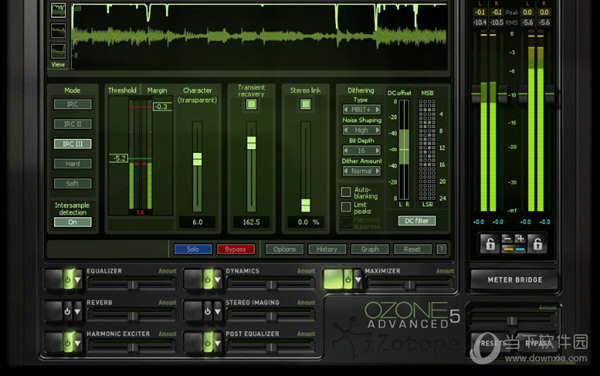Select IRC III limiter mode
The width and height of the screenshot is (600, 376).
click(x=73, y=144)
